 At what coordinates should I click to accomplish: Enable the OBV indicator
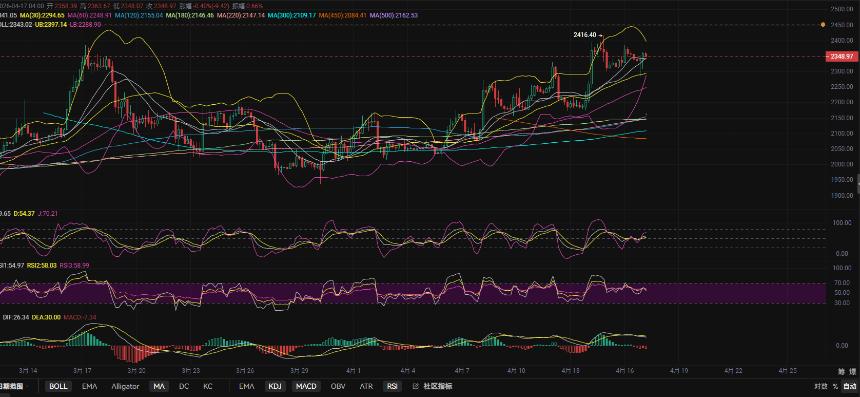coord(338,386)
